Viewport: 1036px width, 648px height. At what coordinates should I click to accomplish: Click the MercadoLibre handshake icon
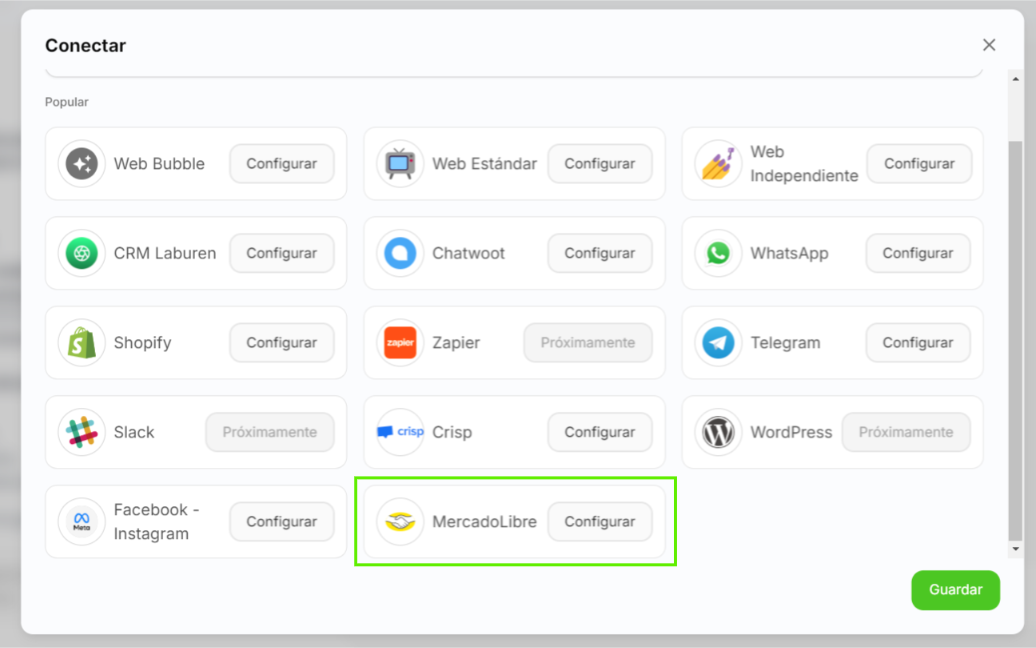click(400, 522)
